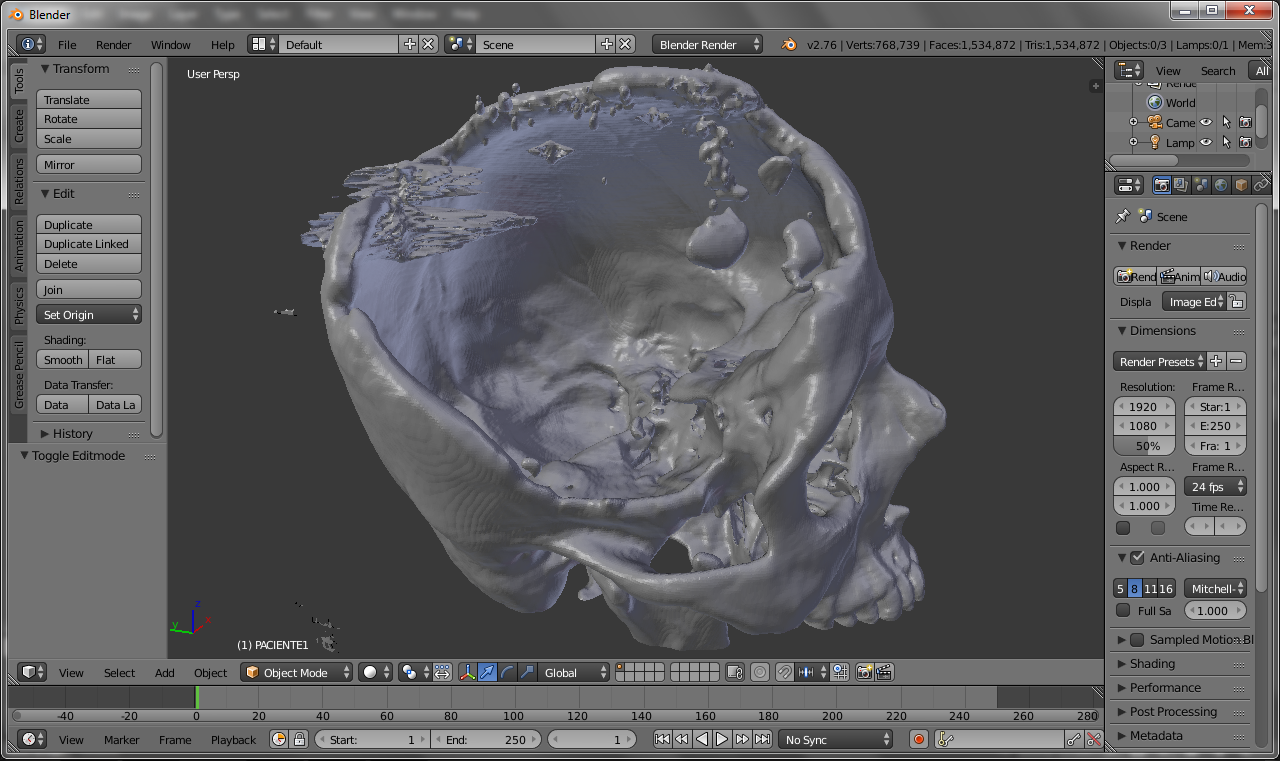Click the insert keyframes key icon
Viewport: 1280px width, 761px height.
click(1074, 740)
